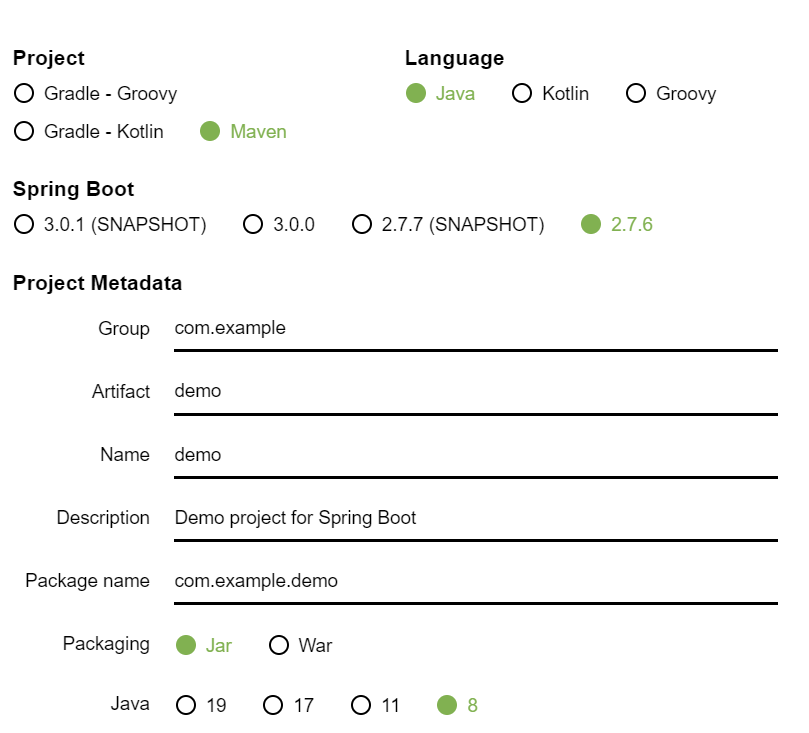Select Java version 11
This screenshot has height=733, width=809.
click(x=361, y=705)
